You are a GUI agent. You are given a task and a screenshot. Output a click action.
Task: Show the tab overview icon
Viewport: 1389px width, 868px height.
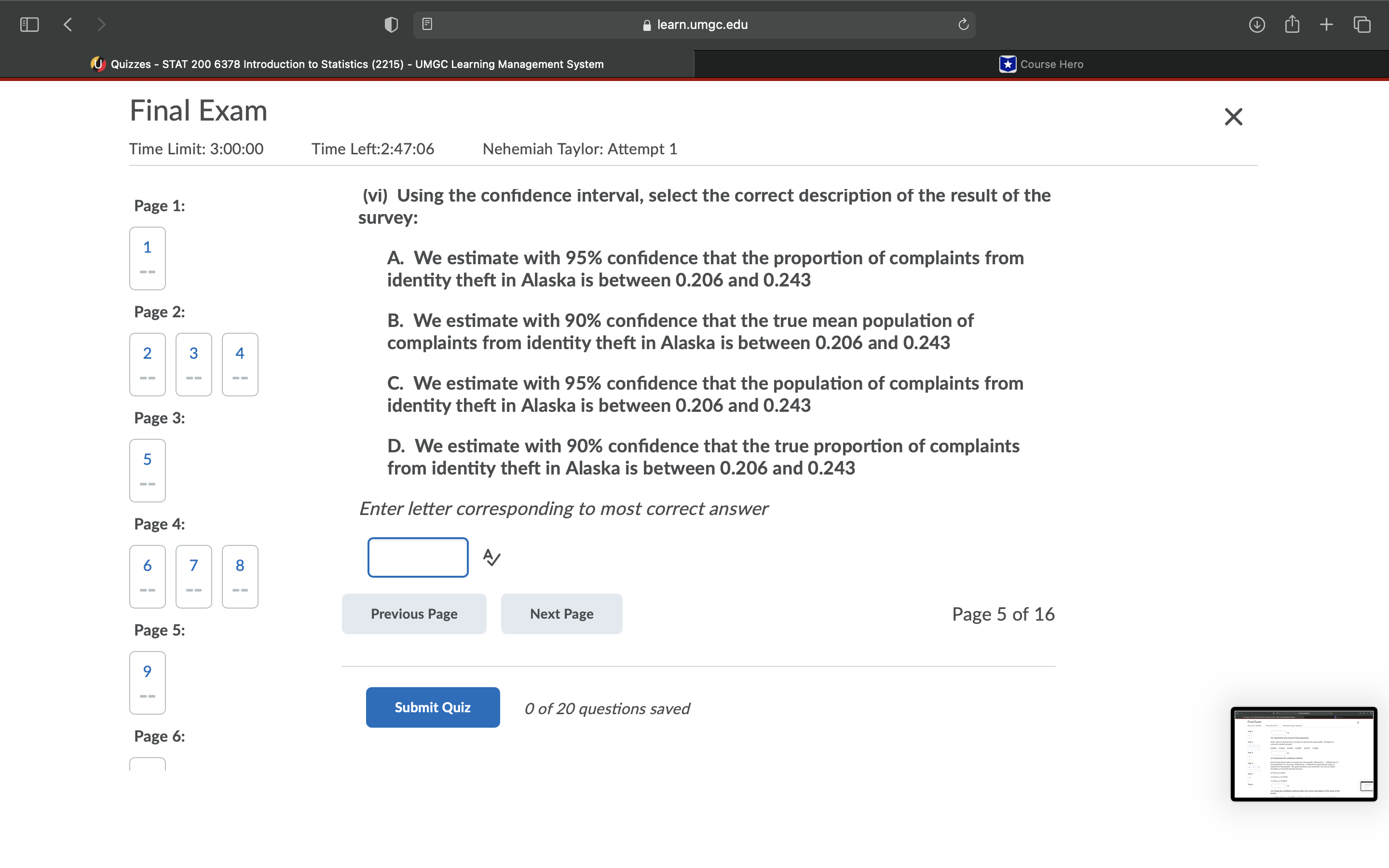click(x=1362, y=25)
